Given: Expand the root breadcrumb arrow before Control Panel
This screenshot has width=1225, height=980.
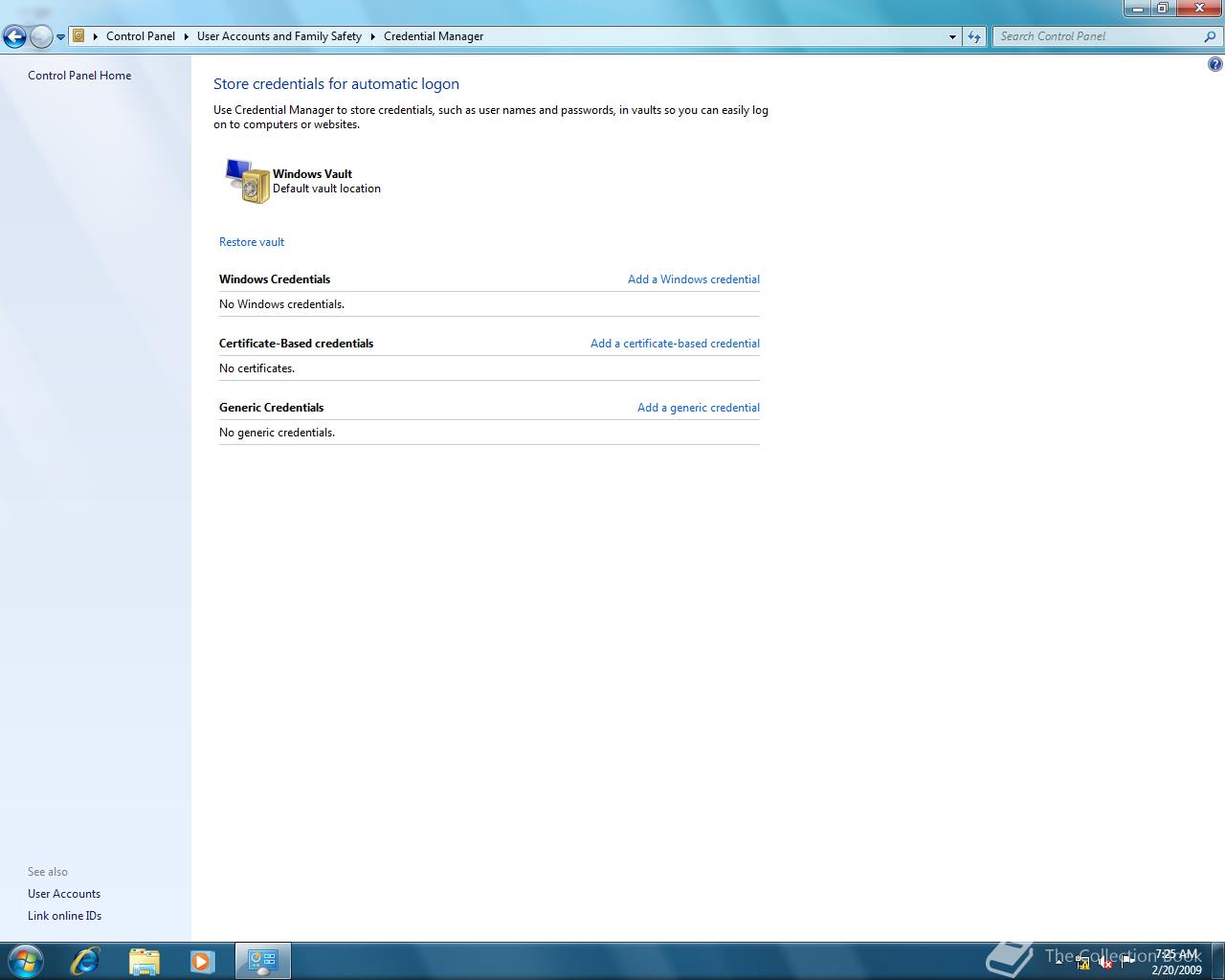Looking at the screenshot, I should pyautogui.click(x=96, y=36).
